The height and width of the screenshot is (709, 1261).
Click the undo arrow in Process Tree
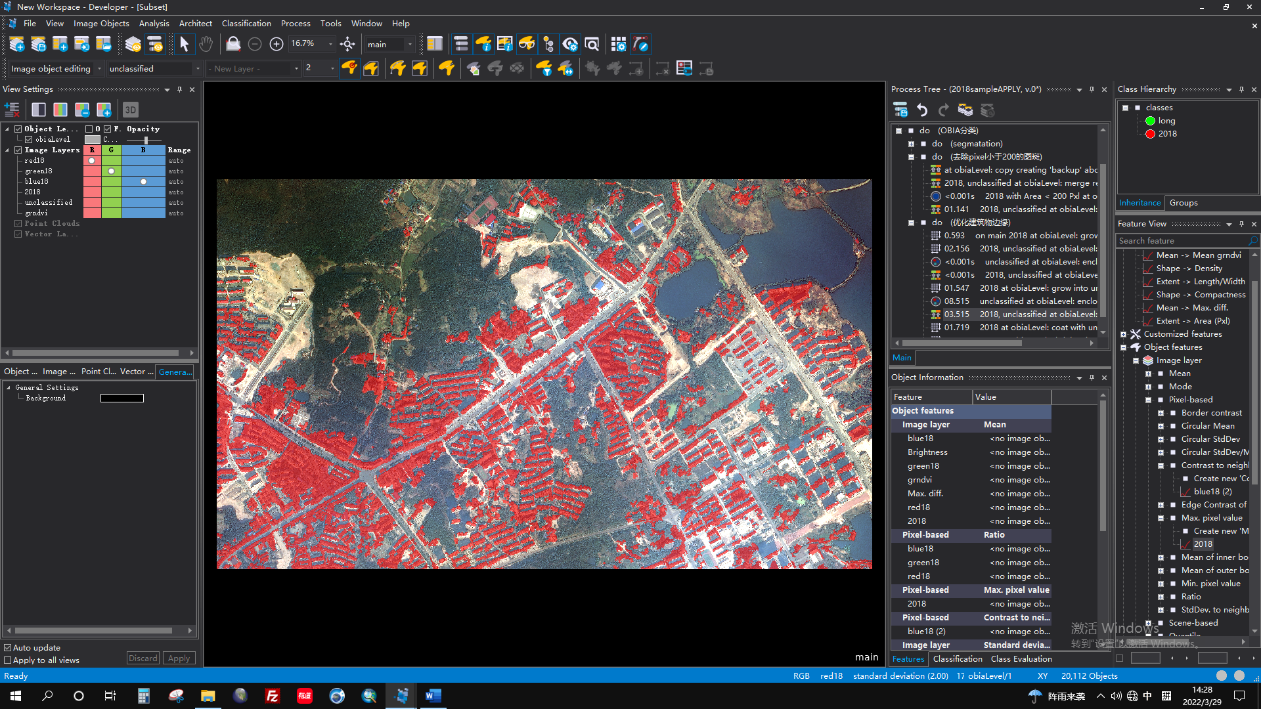(x=922, y=110)
